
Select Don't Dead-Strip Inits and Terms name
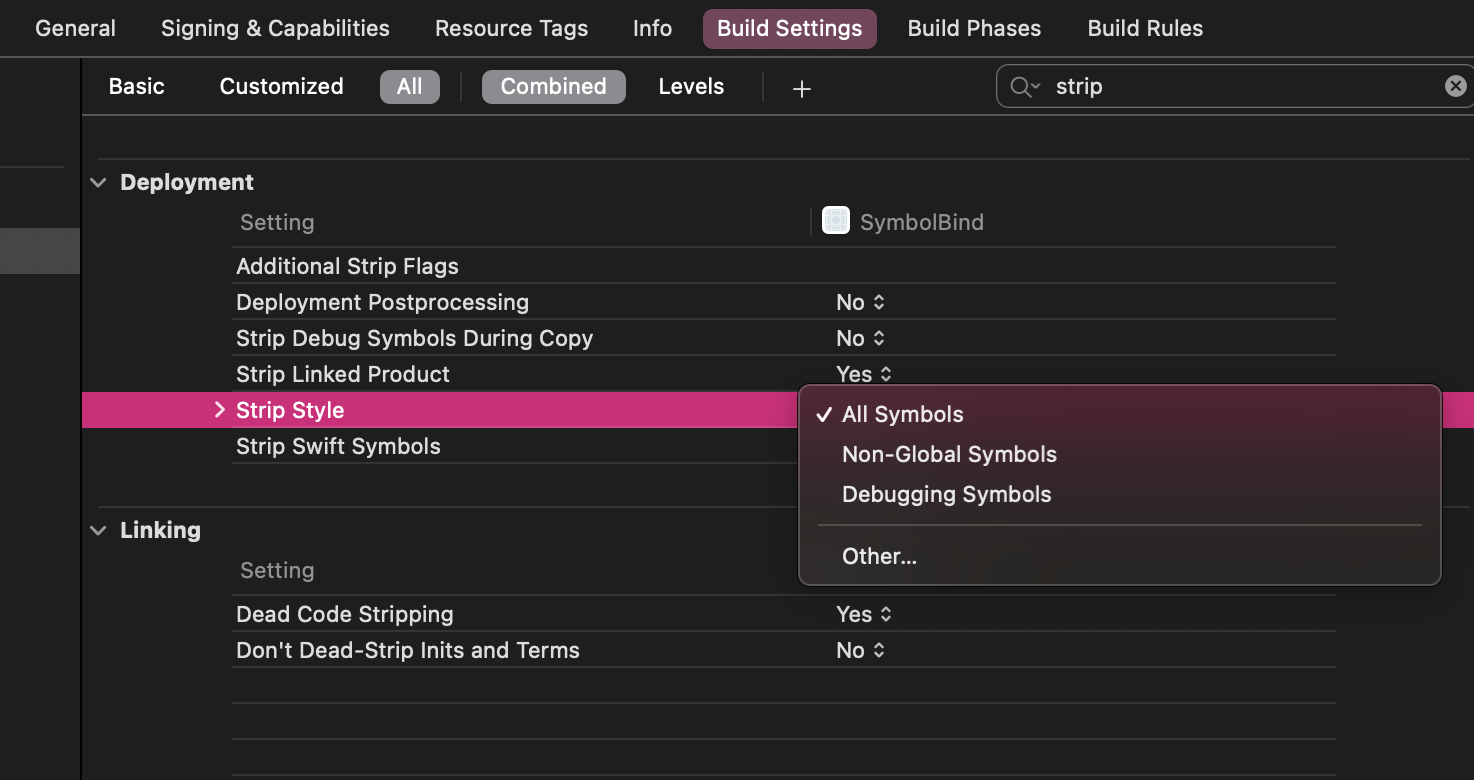coord(408,650)
